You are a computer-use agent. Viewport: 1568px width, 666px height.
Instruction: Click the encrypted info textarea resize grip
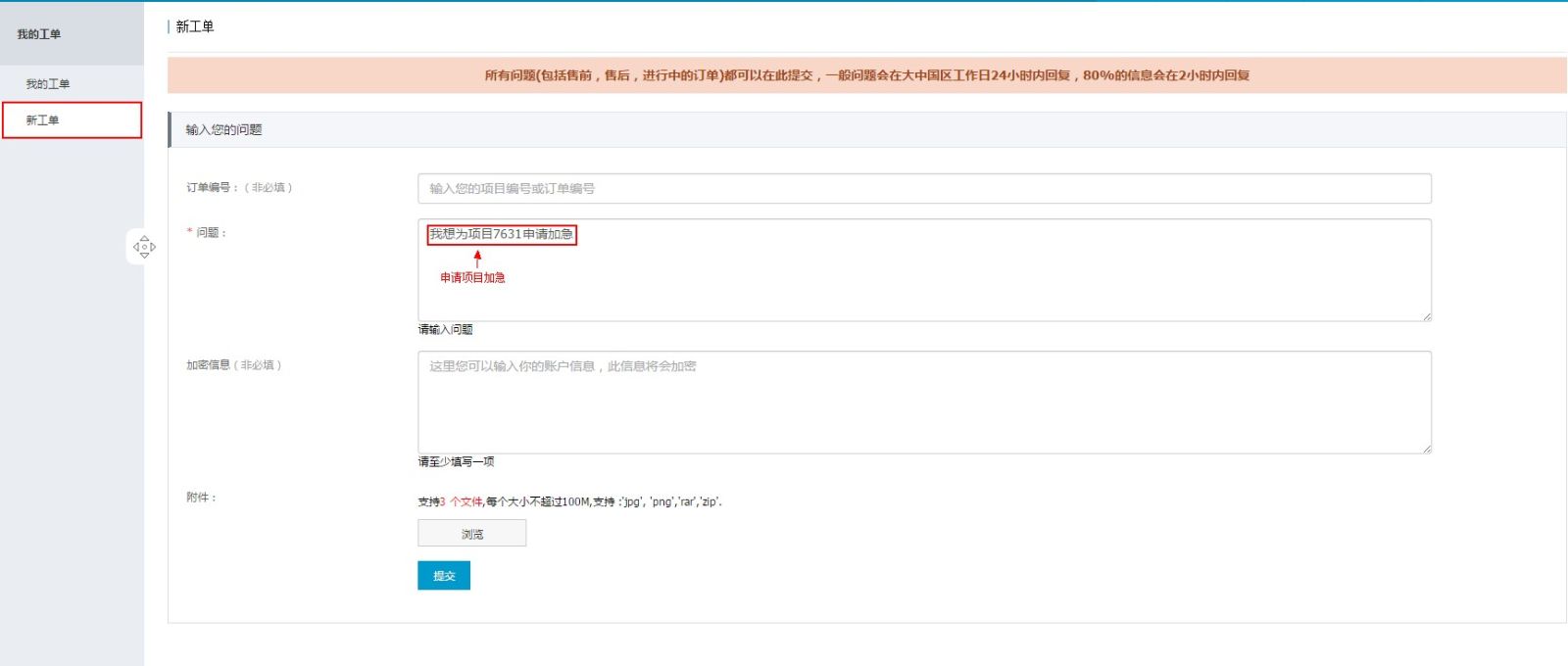1426,449
